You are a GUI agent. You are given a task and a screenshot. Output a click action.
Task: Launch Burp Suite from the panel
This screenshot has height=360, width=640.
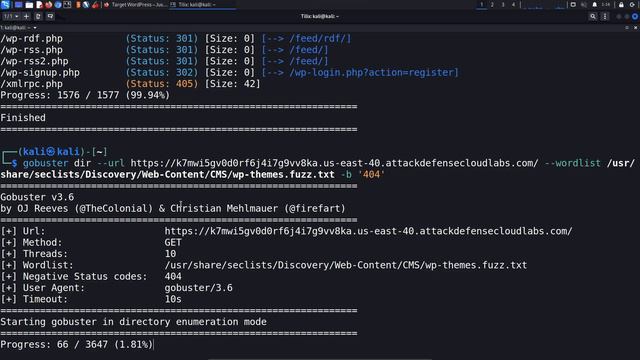(78, 5)
